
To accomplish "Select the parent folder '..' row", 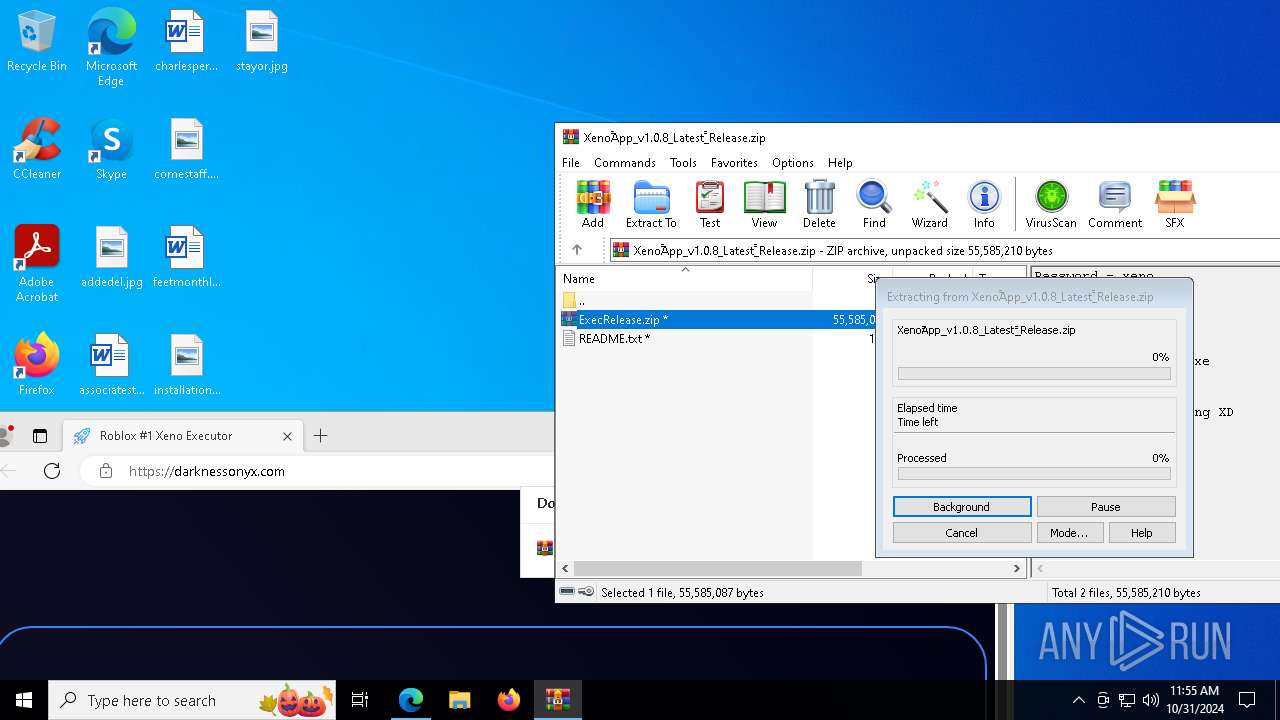I will tap(717, 301).
